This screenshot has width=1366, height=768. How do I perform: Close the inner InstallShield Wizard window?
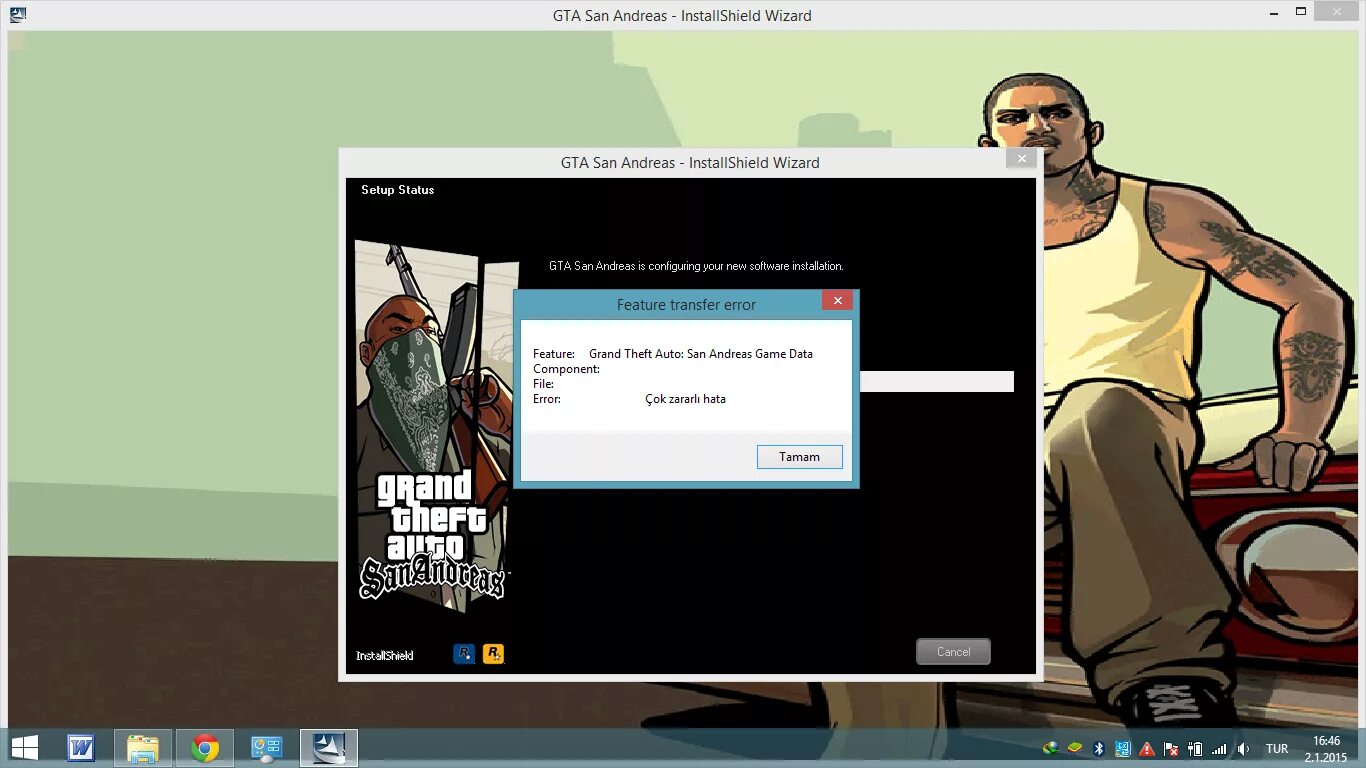(x=1021, y=158)
